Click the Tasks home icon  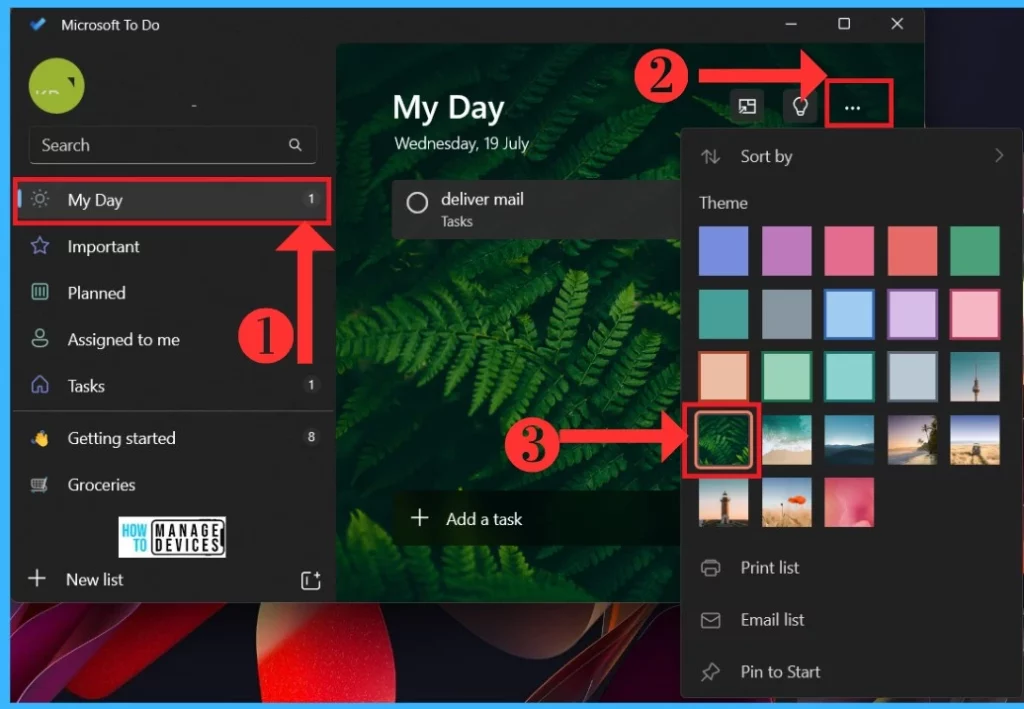tap(40, 385)
